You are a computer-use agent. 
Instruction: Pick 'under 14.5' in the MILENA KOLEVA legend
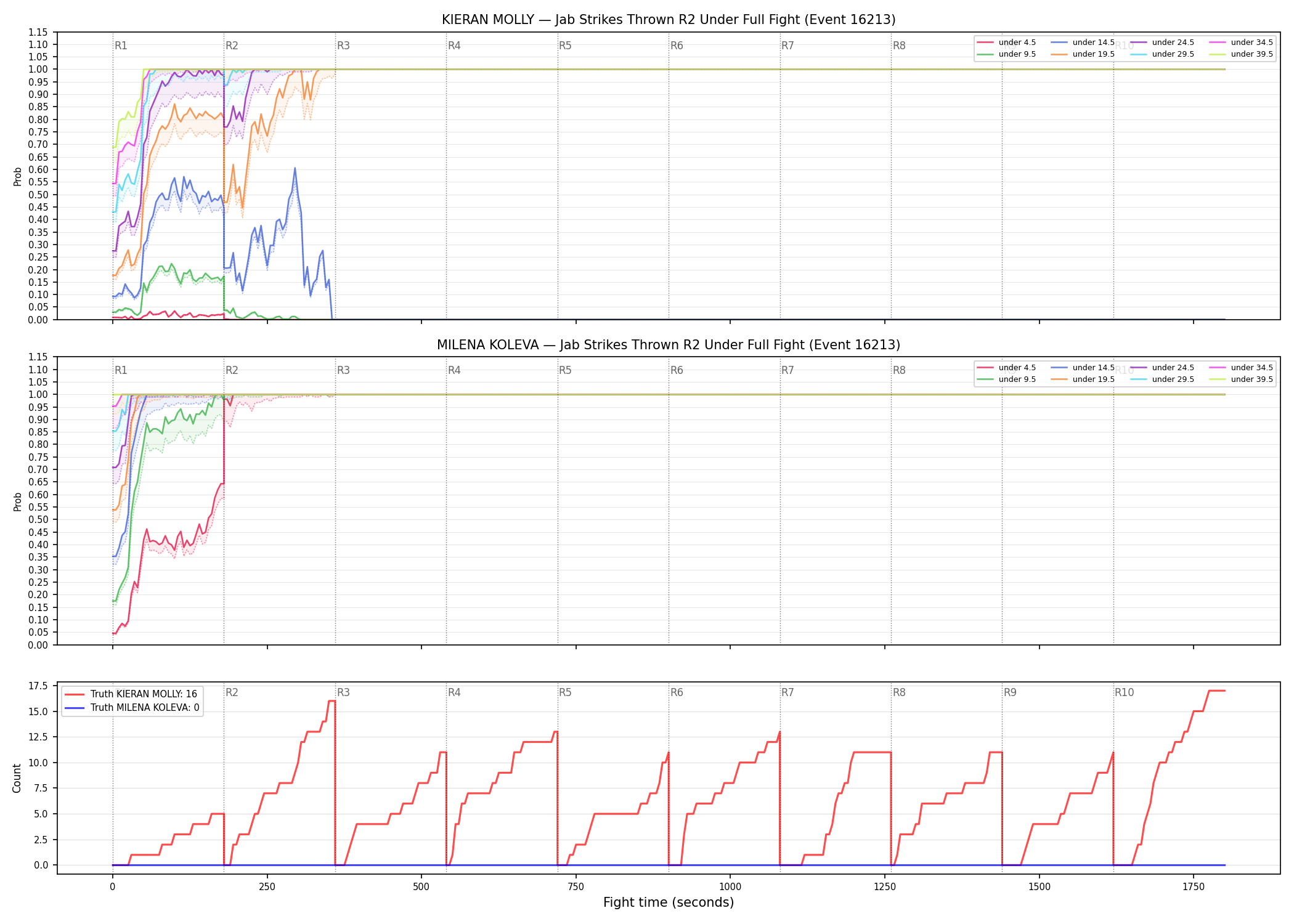[x=1083, y=368]
